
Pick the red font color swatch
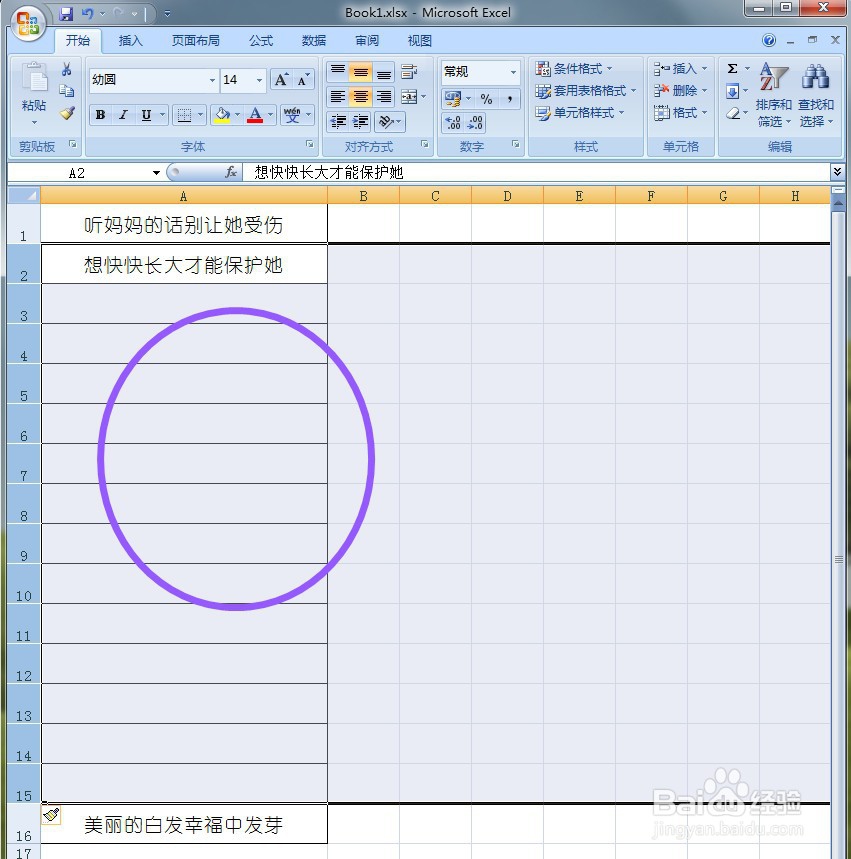(x=255, y=120)
